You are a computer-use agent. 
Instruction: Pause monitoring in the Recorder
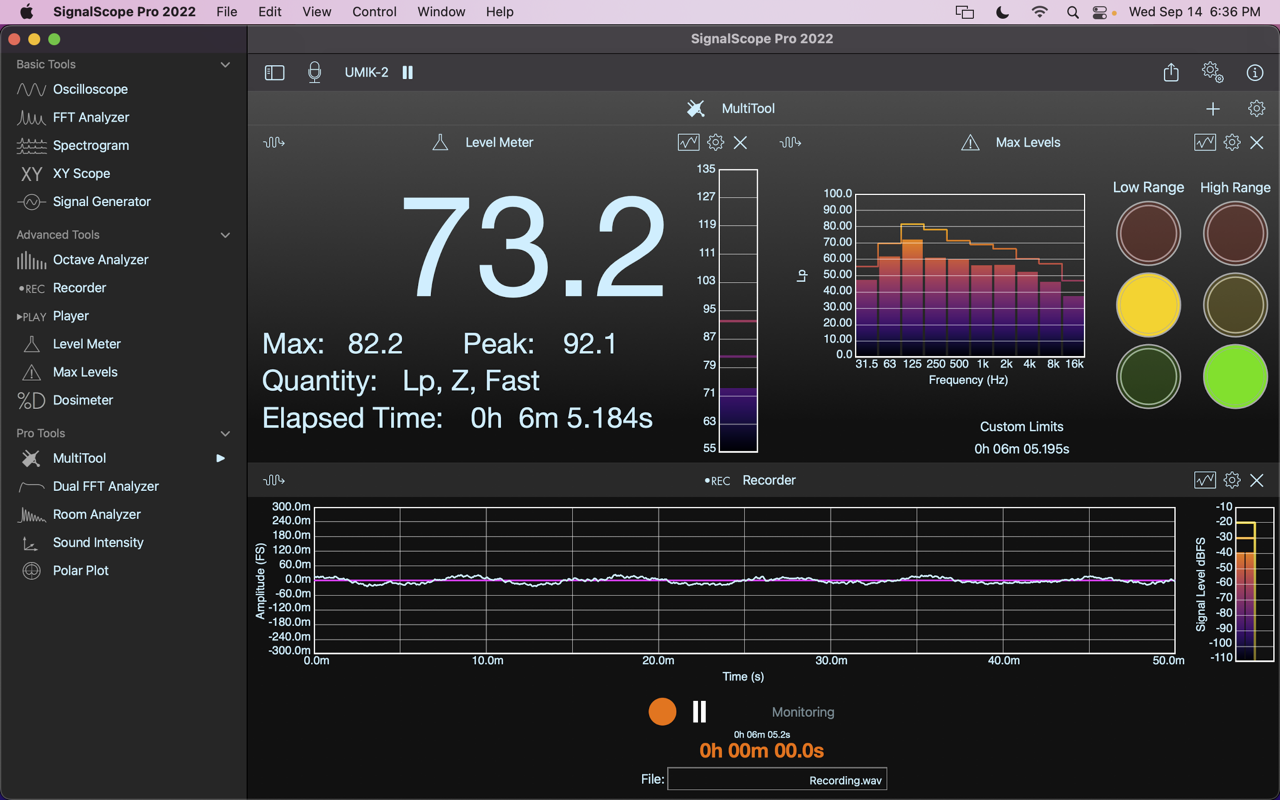point(700,711)
